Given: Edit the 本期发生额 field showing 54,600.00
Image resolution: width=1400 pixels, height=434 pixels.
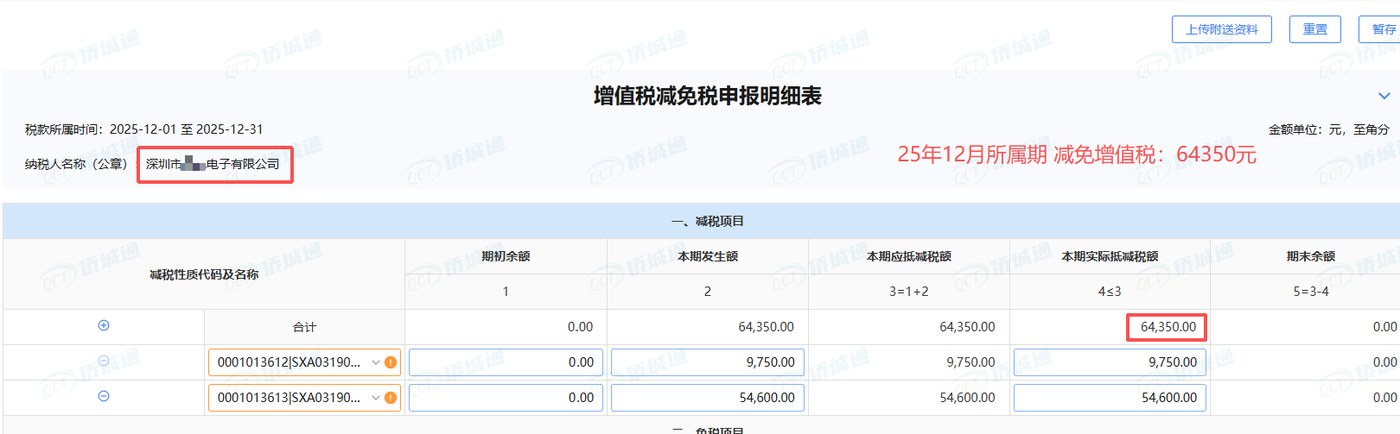Looking at the screenshot, I should point(707,397).
